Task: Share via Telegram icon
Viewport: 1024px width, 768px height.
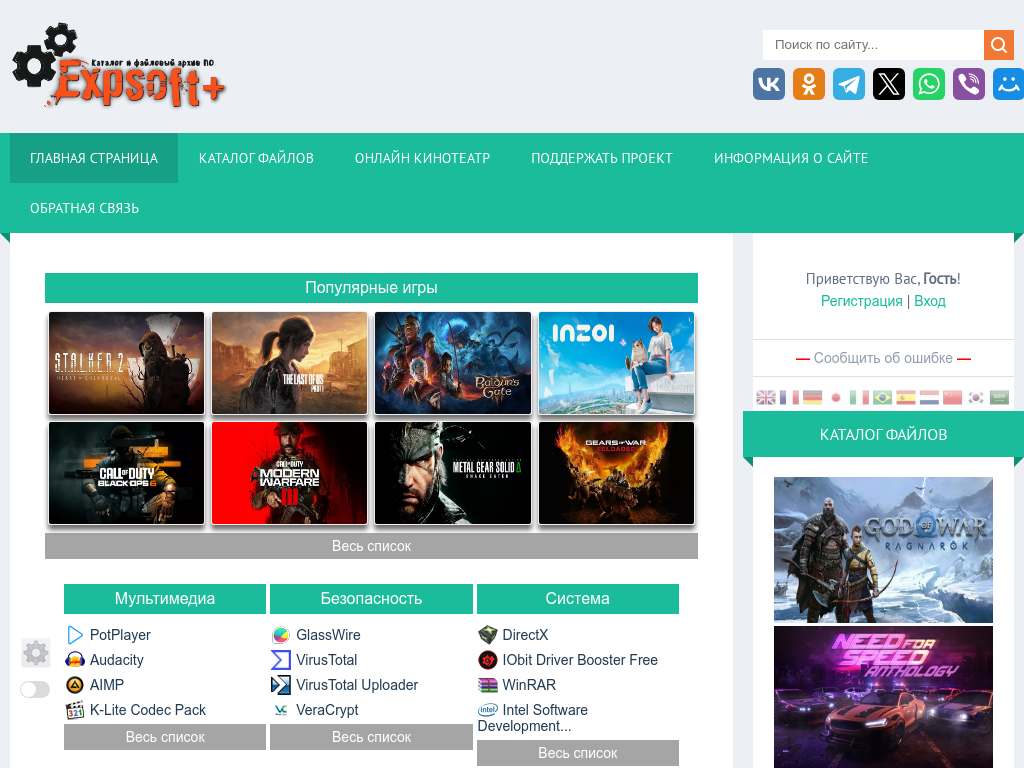Action: pyautogui.click(x=849, y=84)
